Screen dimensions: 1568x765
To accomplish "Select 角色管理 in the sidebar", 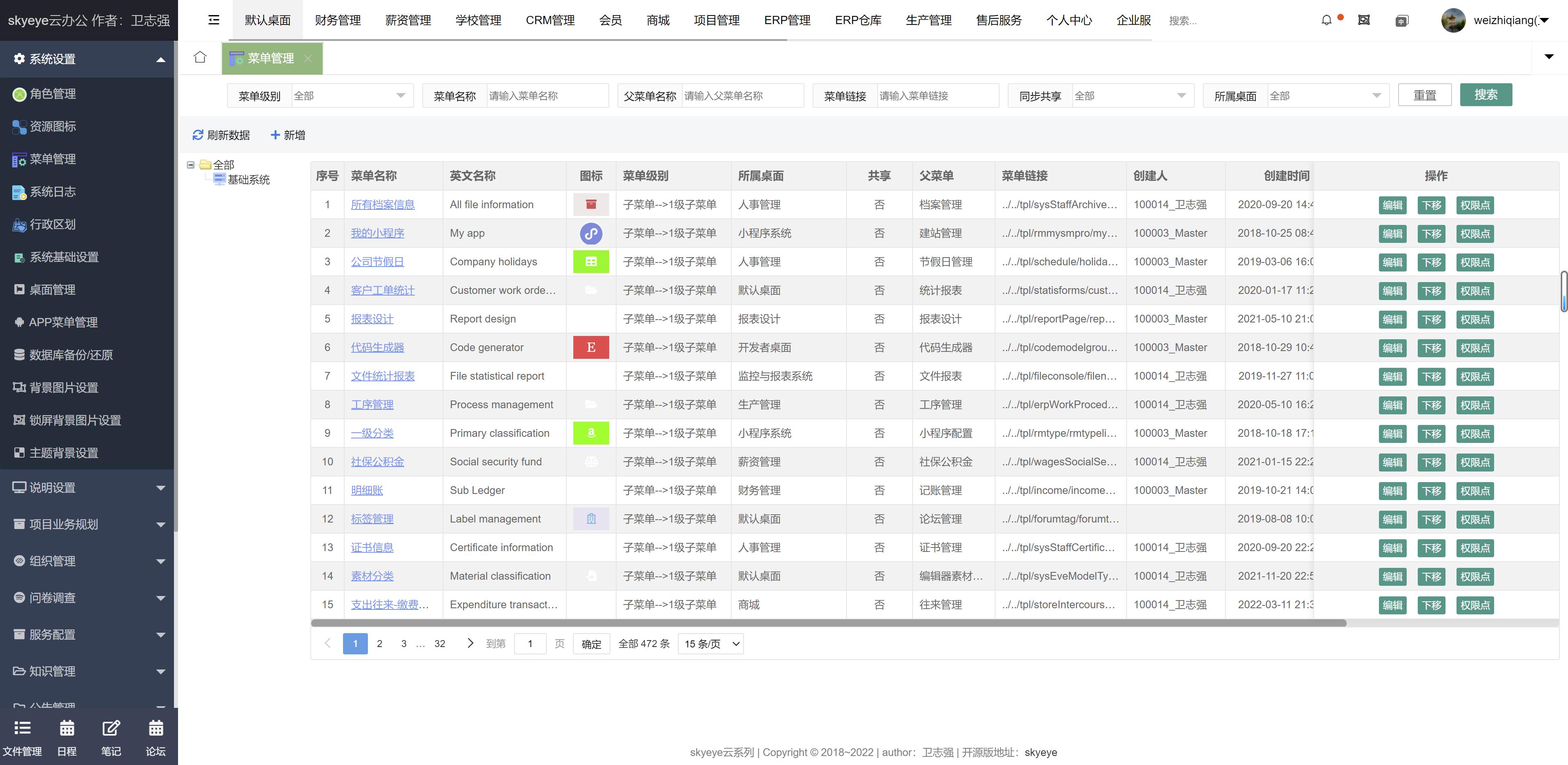I will click(x=53, y=94).
